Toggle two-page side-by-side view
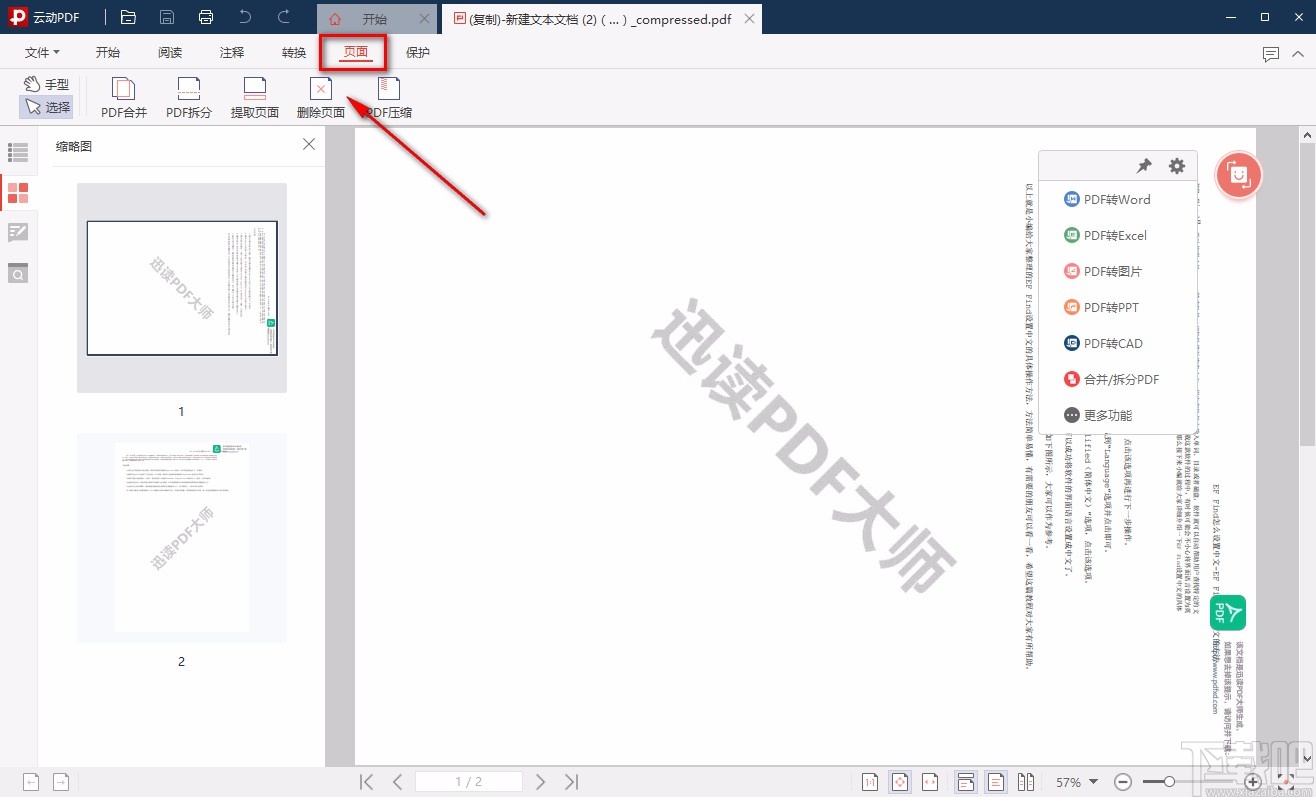The width and height of the screenshot is (1316, 797). coord(1026,782)
